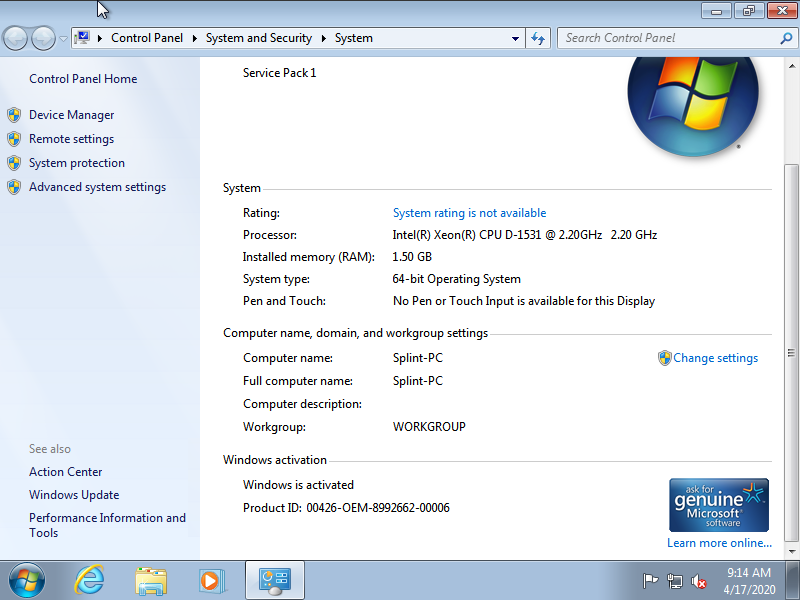Click the Windows is activated text
Image resolution: width=800 pixels, height=600 pixels.
click(298, 485)
